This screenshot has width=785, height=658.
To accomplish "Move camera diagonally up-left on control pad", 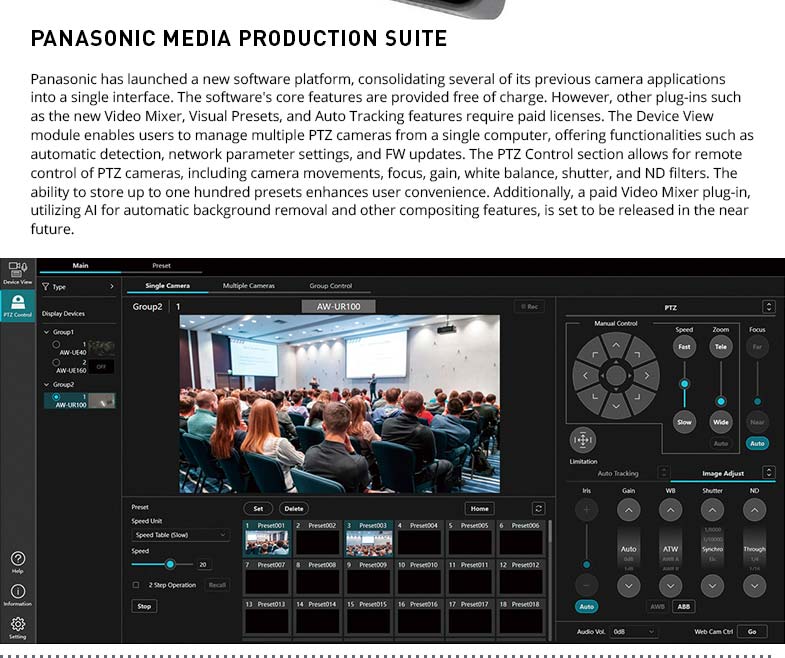I will coord(594,354).
